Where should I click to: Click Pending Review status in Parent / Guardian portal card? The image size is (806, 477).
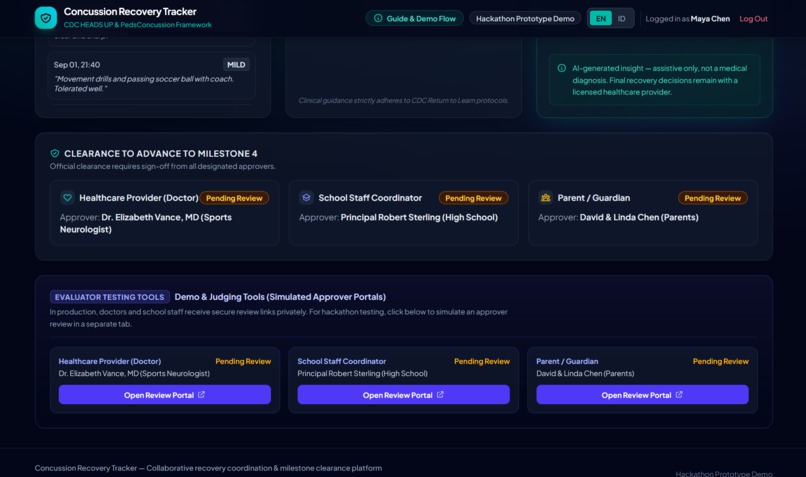click(721, 361)
